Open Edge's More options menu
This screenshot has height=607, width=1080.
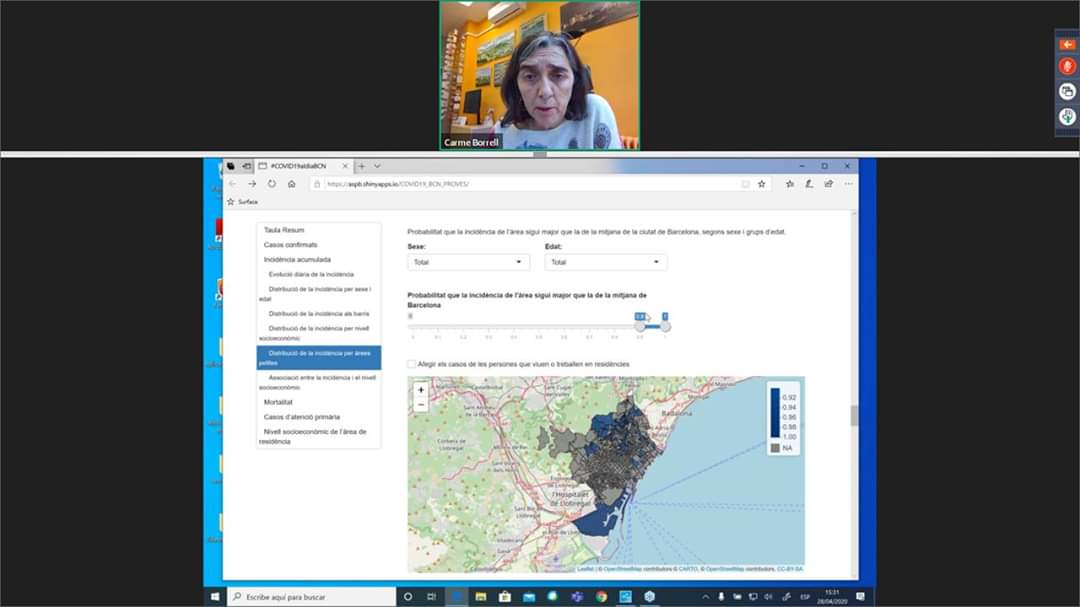[849, 184]
